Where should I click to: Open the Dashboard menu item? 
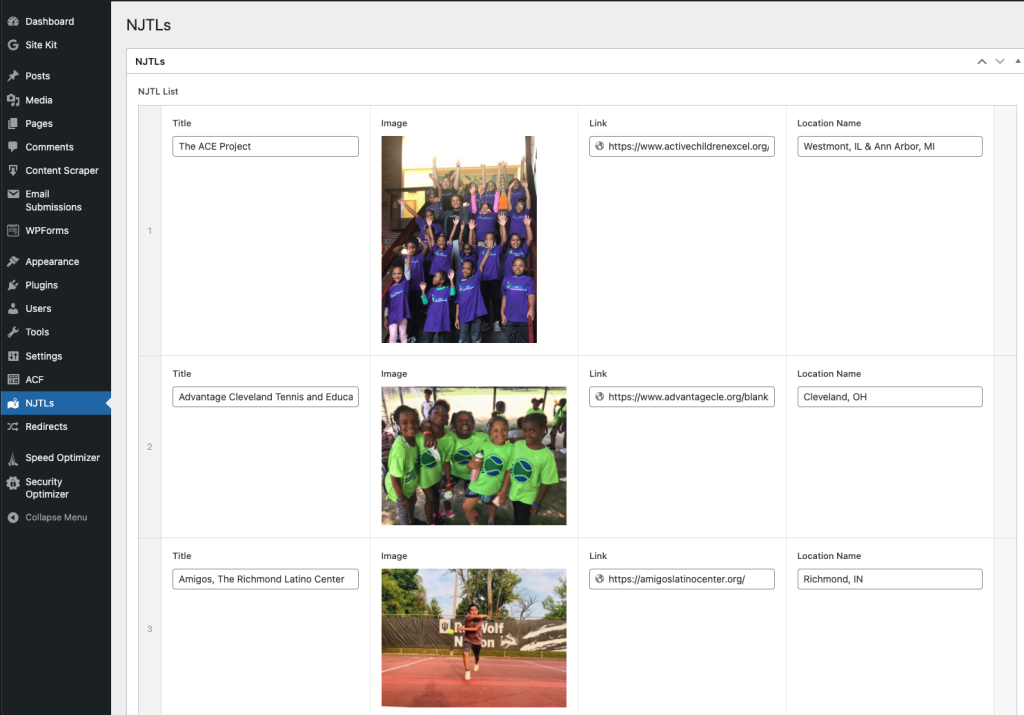56,22
